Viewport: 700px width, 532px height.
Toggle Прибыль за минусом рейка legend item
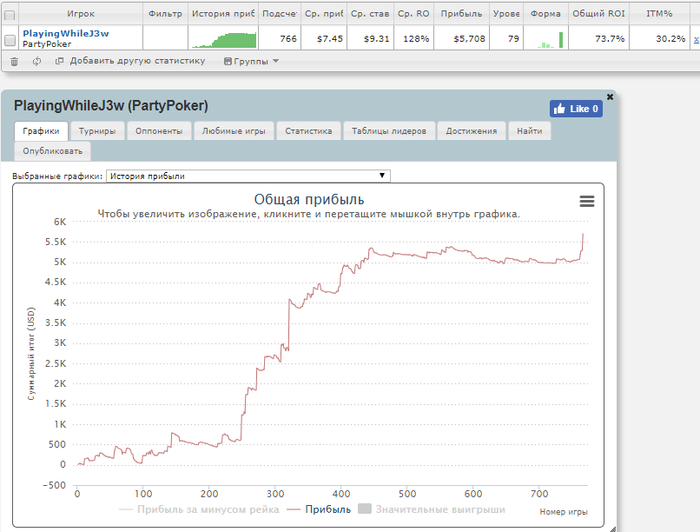[200, 509]
